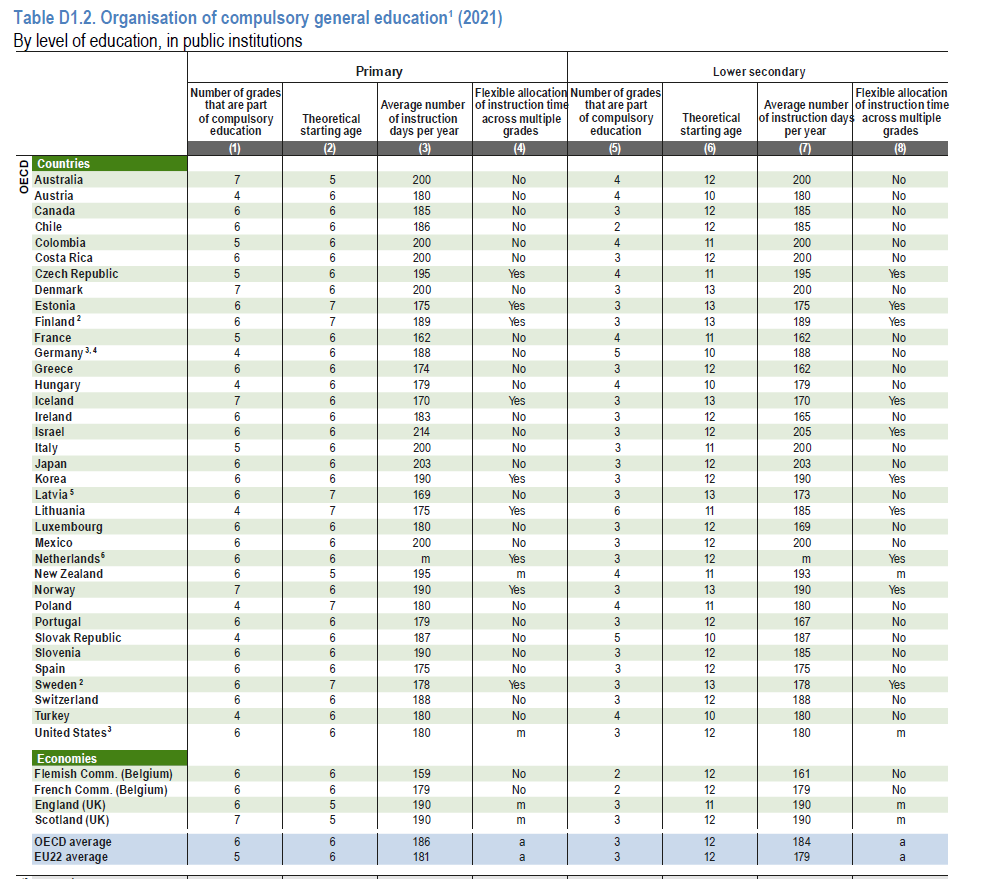
Task: Select the 'Flemish Comm. (Belgium)' row label
Action: 103,774
